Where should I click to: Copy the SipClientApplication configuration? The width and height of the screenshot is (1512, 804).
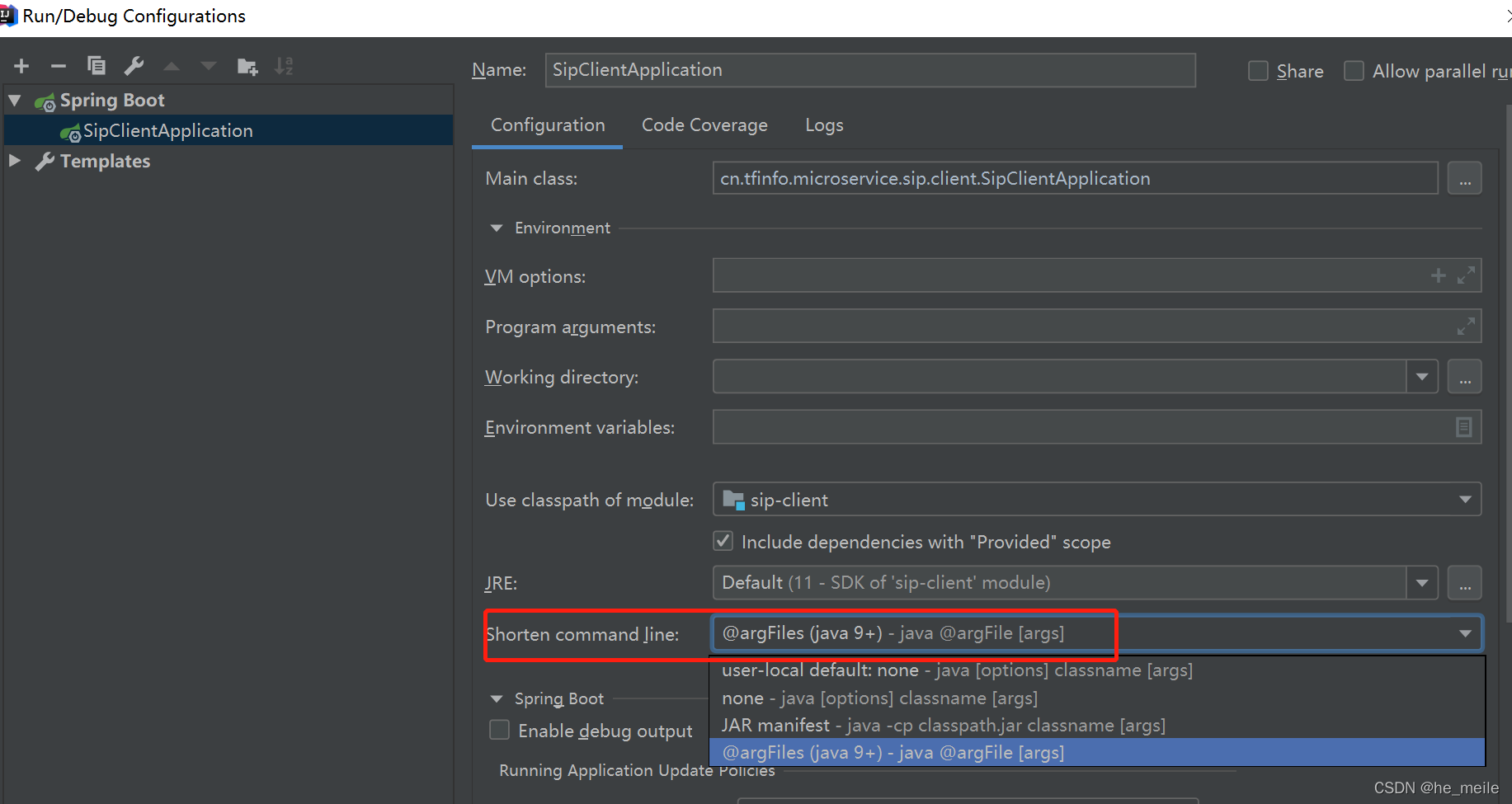[96, 66]
